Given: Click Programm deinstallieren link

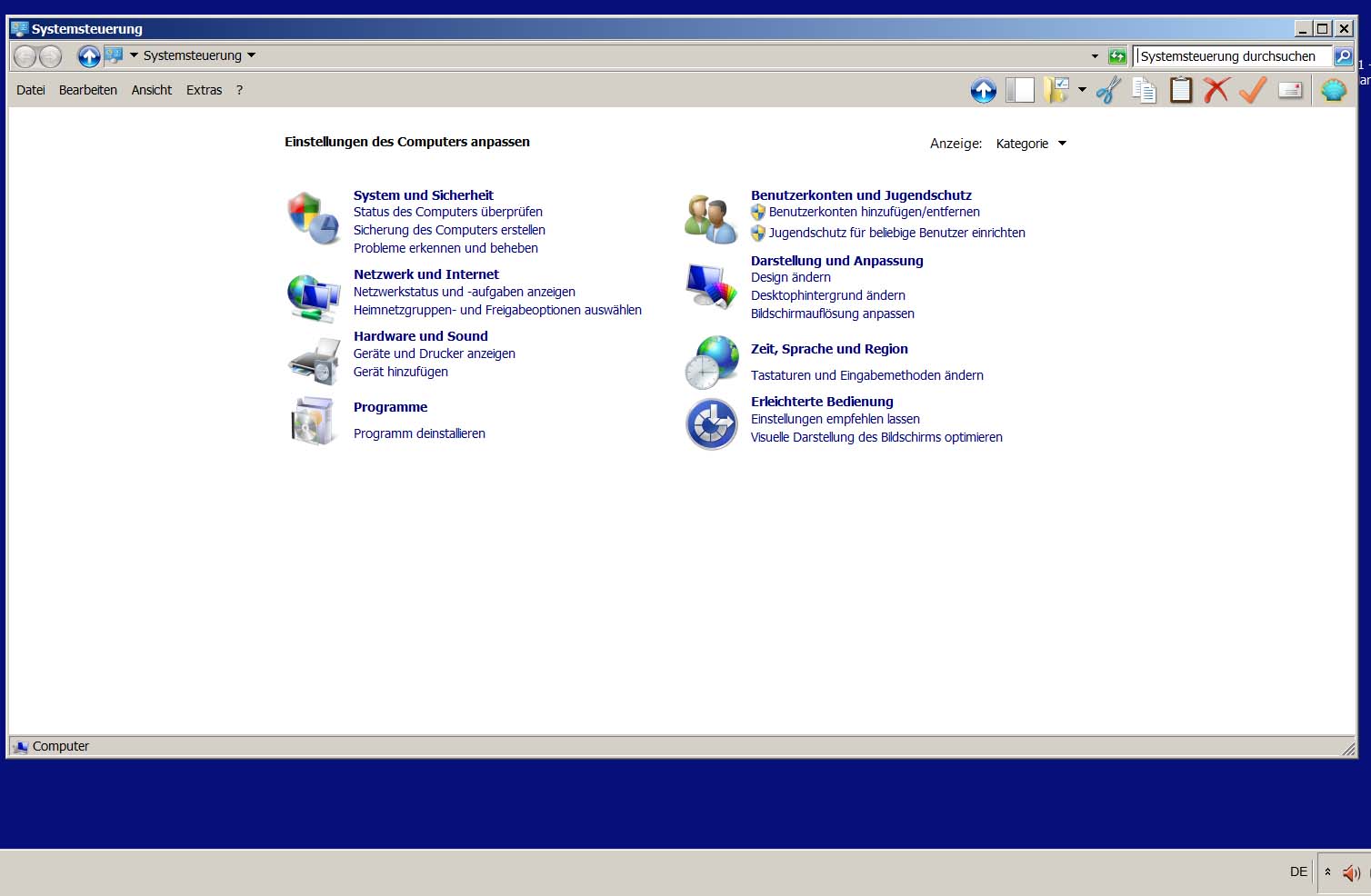Looking at the screenshot, I should click(419, 433).
